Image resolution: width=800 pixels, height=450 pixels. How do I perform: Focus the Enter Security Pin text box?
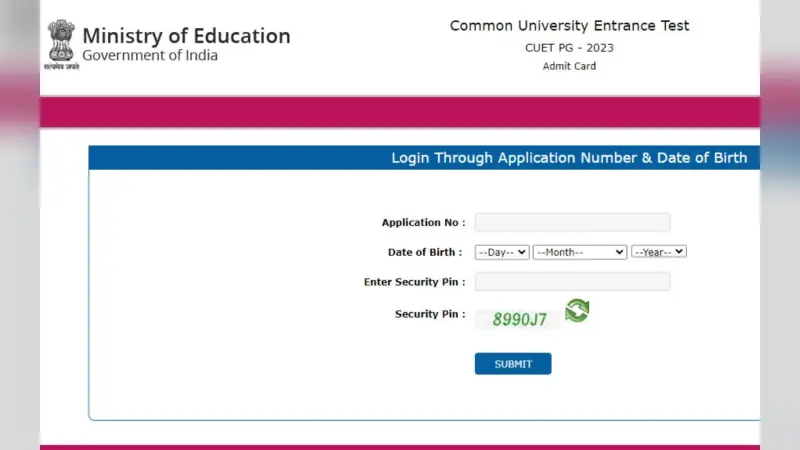(x=572, y=282)
